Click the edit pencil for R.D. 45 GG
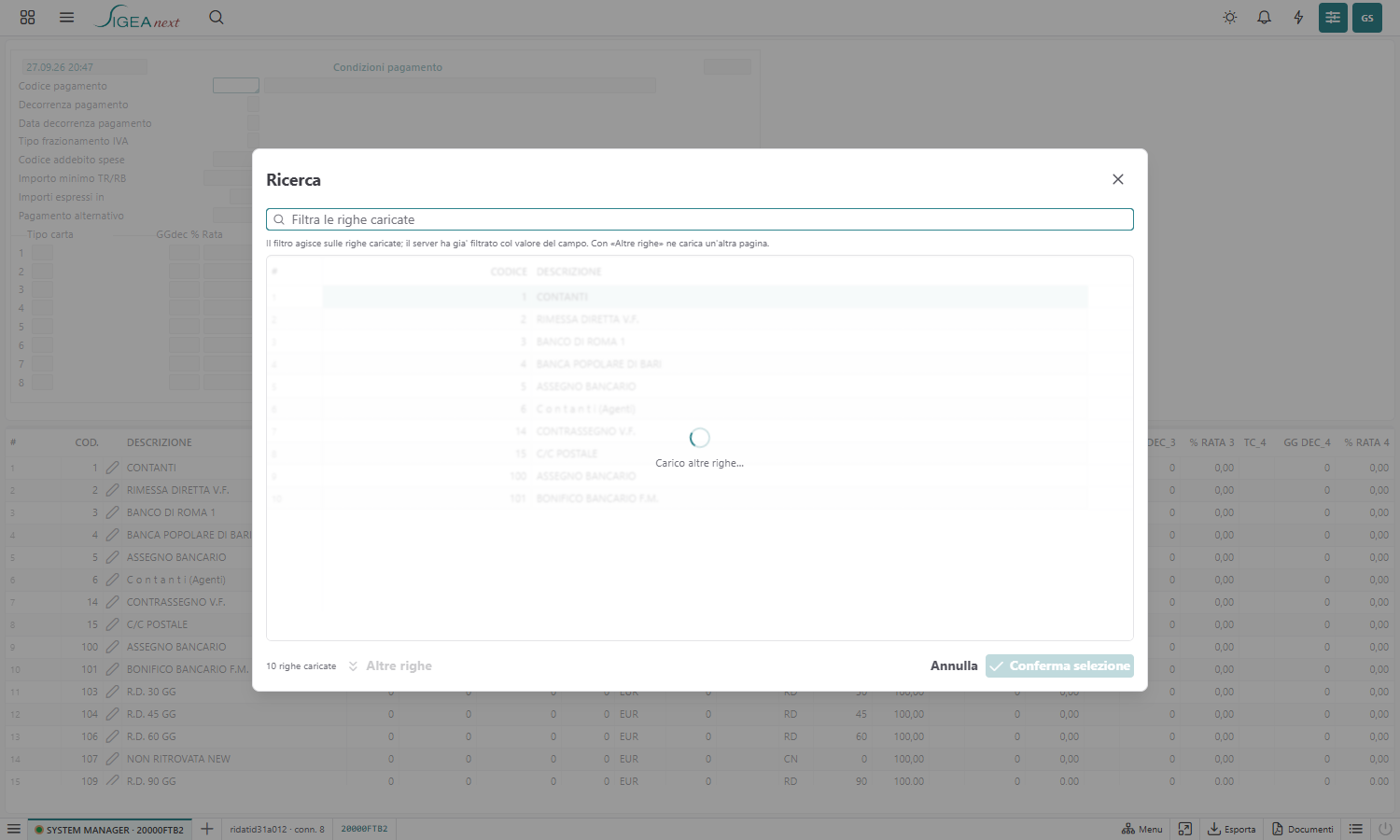Image resolution: width=1400 pixels, height=840 pixels. pyautogui.click(x=112, y=714)
